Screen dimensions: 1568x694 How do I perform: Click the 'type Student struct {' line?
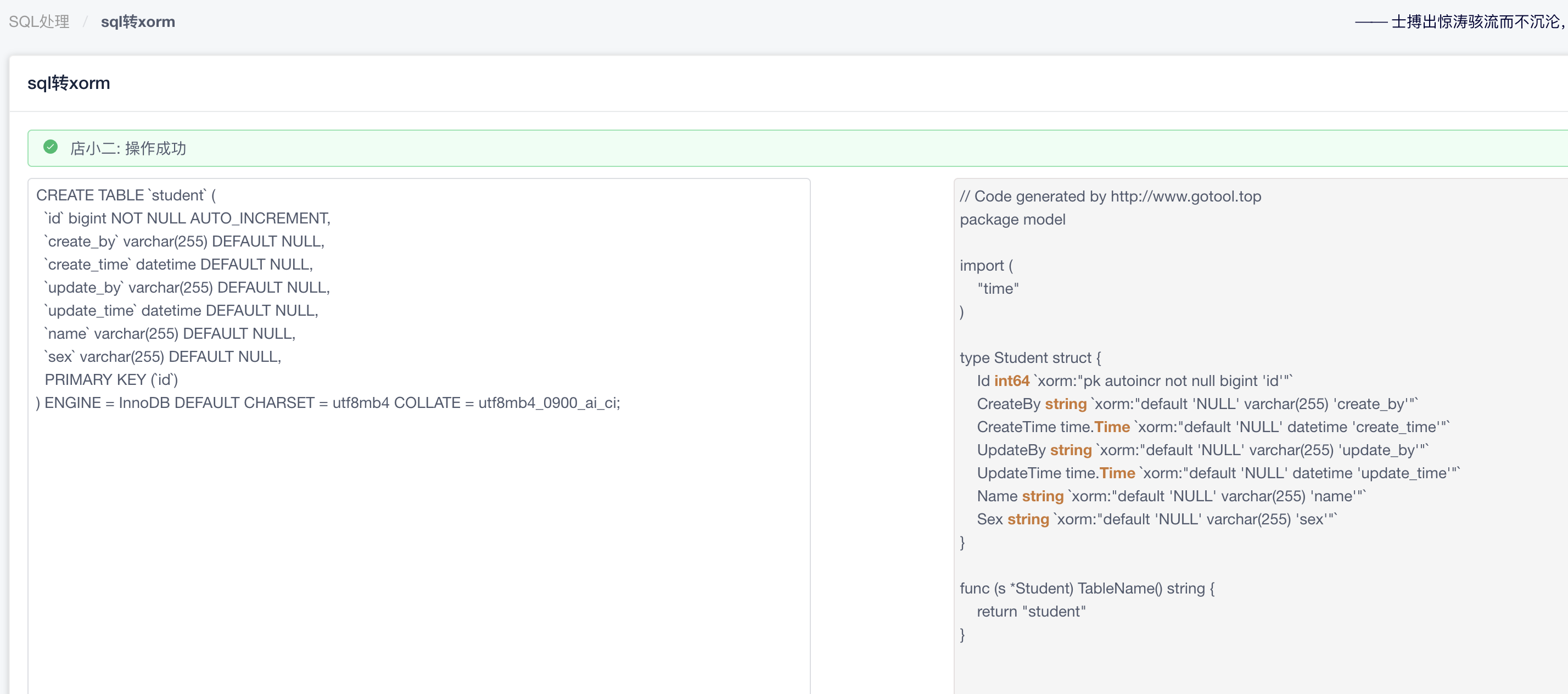[x=1030, y=359]
